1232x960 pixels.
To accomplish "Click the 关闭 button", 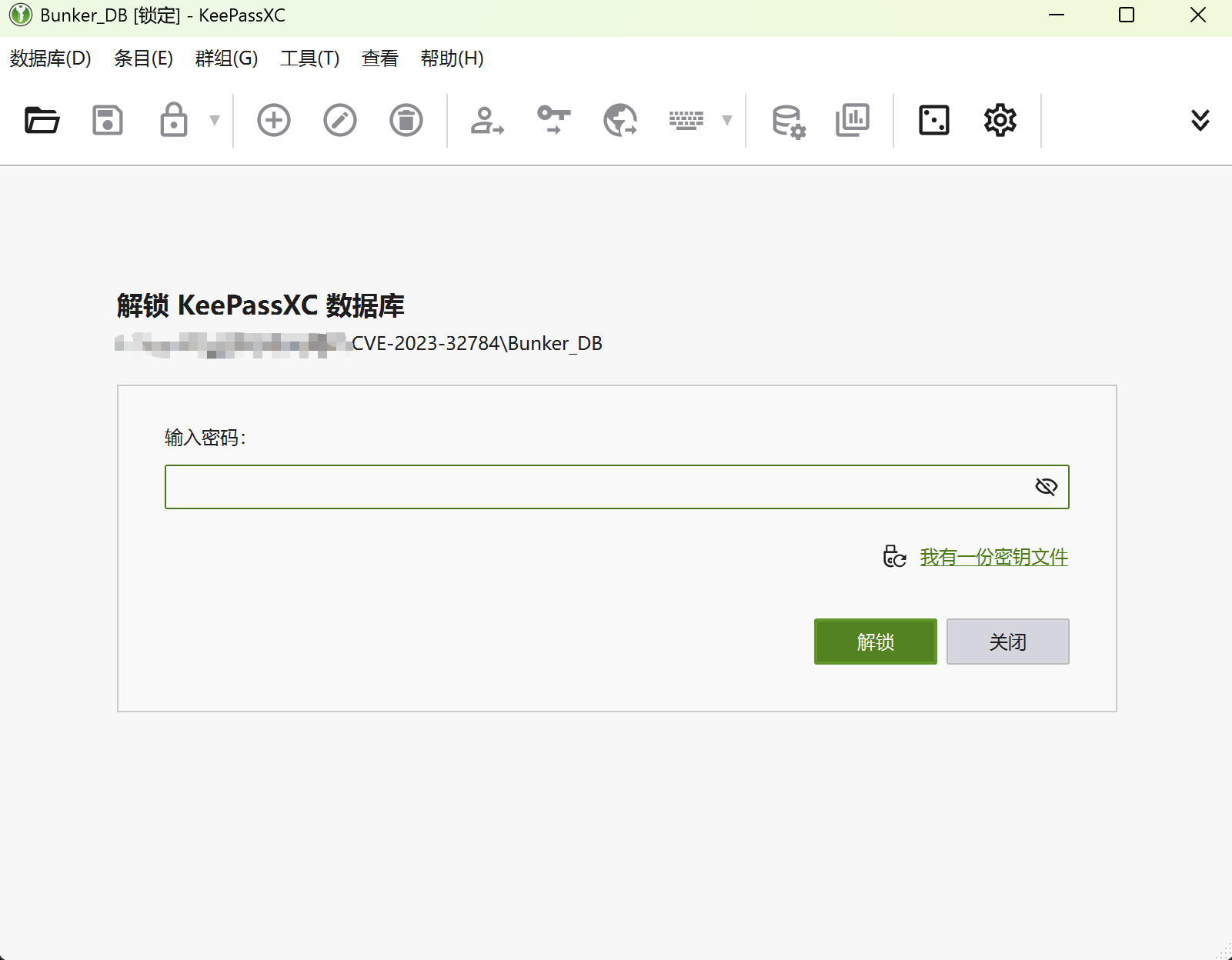I will click(1008, 642).
